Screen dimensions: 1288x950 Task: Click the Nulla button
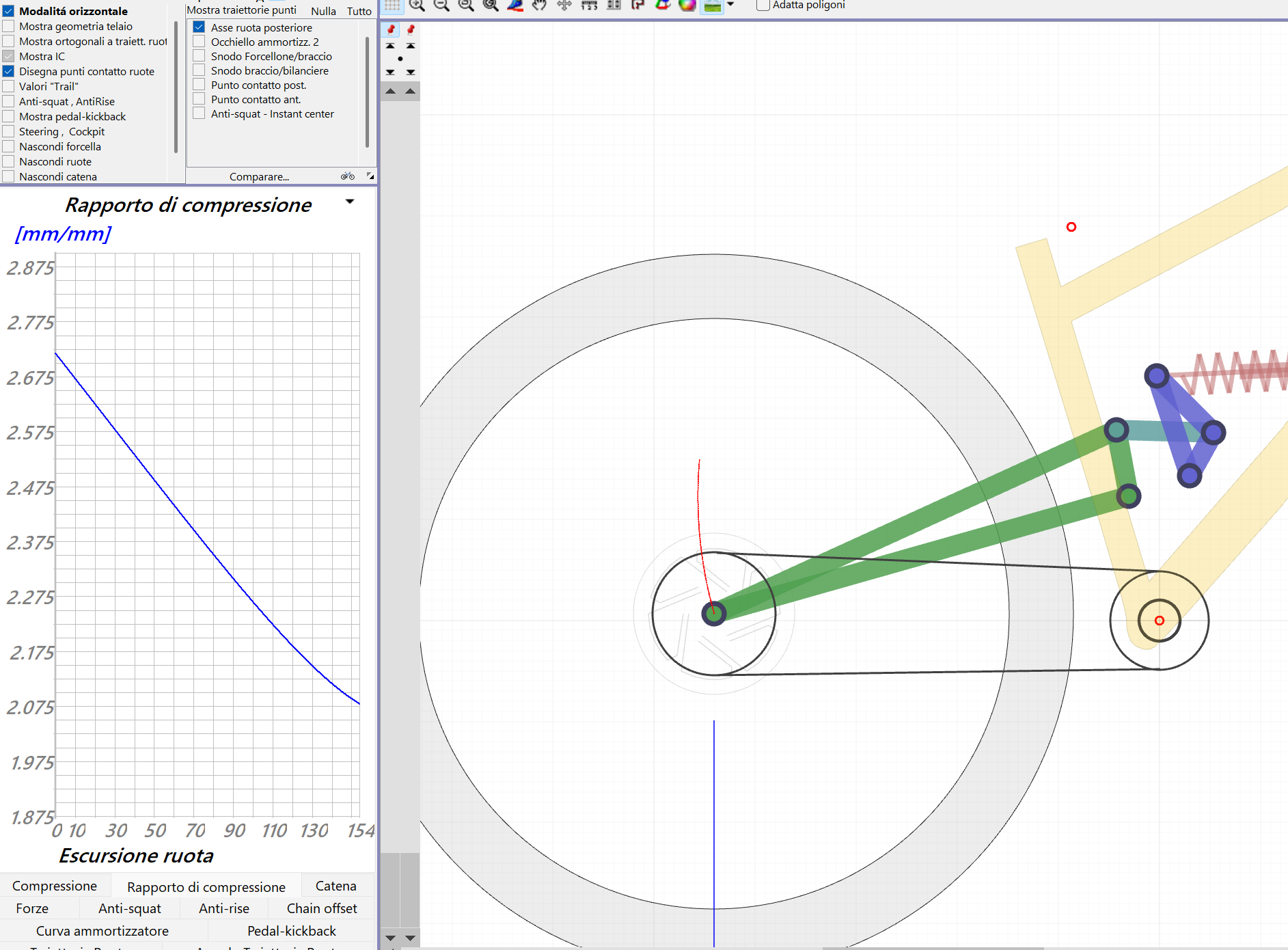pos(323,11)
